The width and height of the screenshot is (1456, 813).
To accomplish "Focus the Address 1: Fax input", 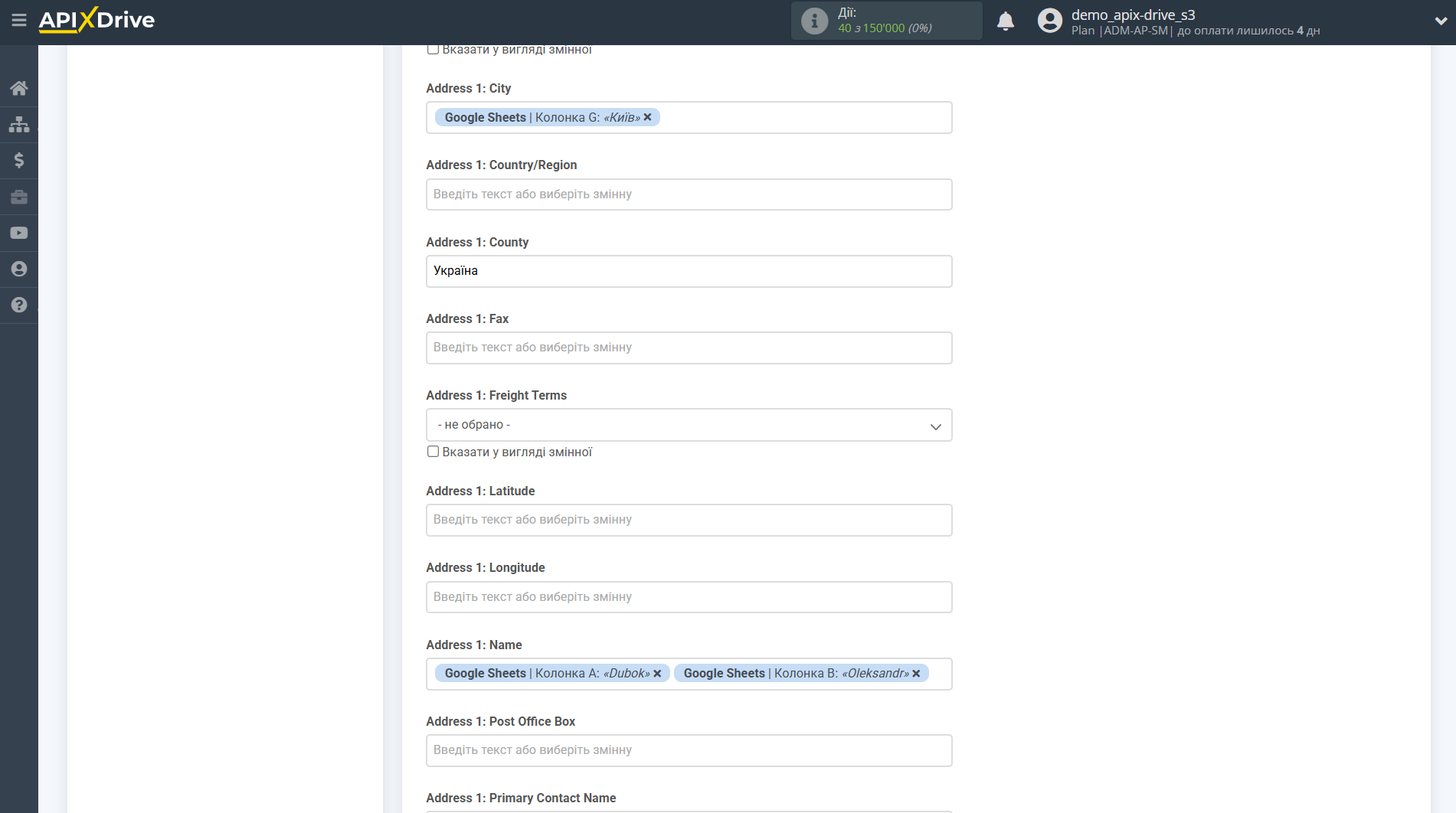I will coord(689,348).
